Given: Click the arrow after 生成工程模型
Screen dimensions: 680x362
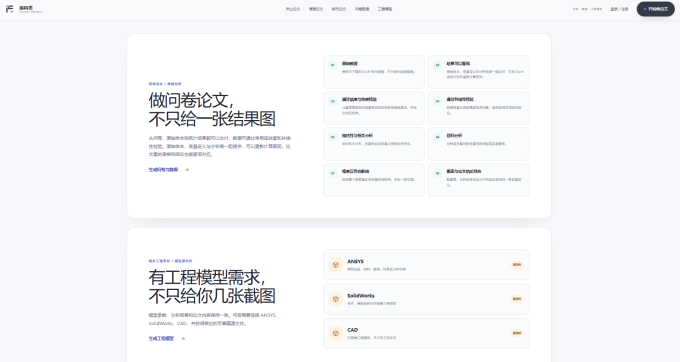Looking at the screenshot, I should [183, 339].
